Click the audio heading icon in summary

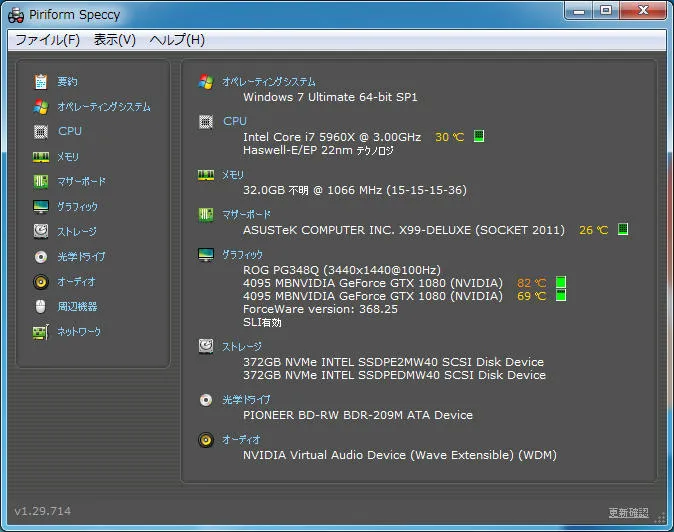206,440
